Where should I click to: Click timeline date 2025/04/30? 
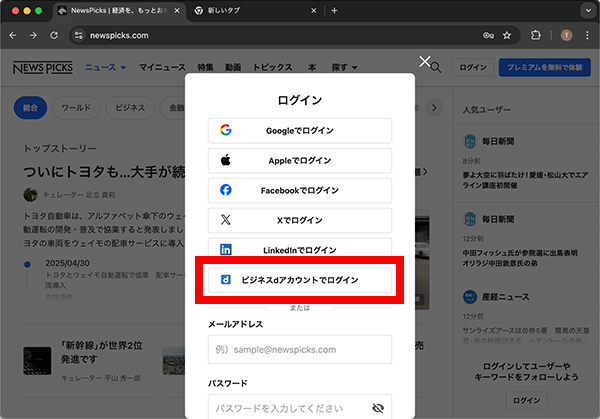point(67,263)
